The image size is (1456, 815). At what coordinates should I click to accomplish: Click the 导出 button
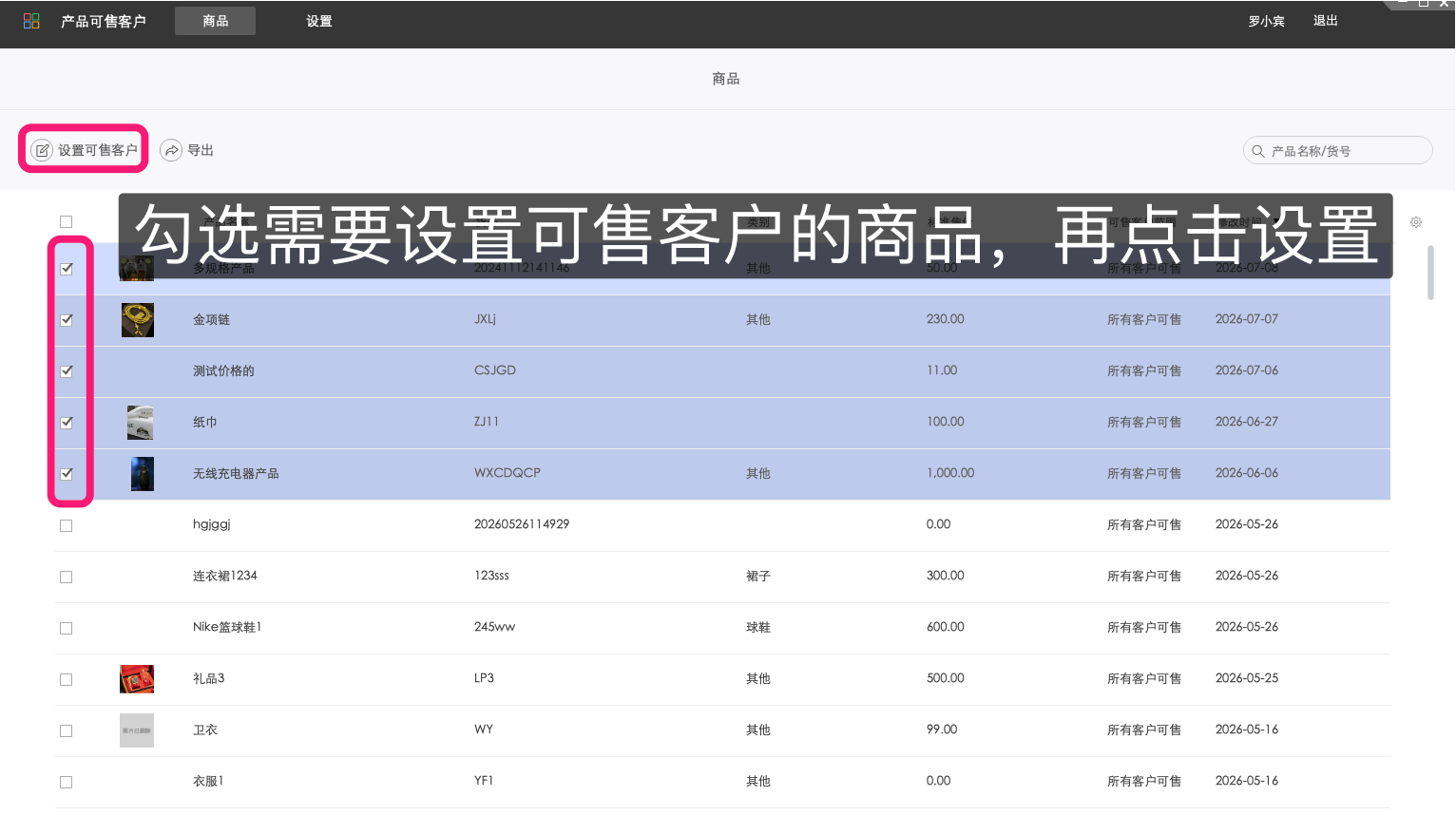coord(187,150)
